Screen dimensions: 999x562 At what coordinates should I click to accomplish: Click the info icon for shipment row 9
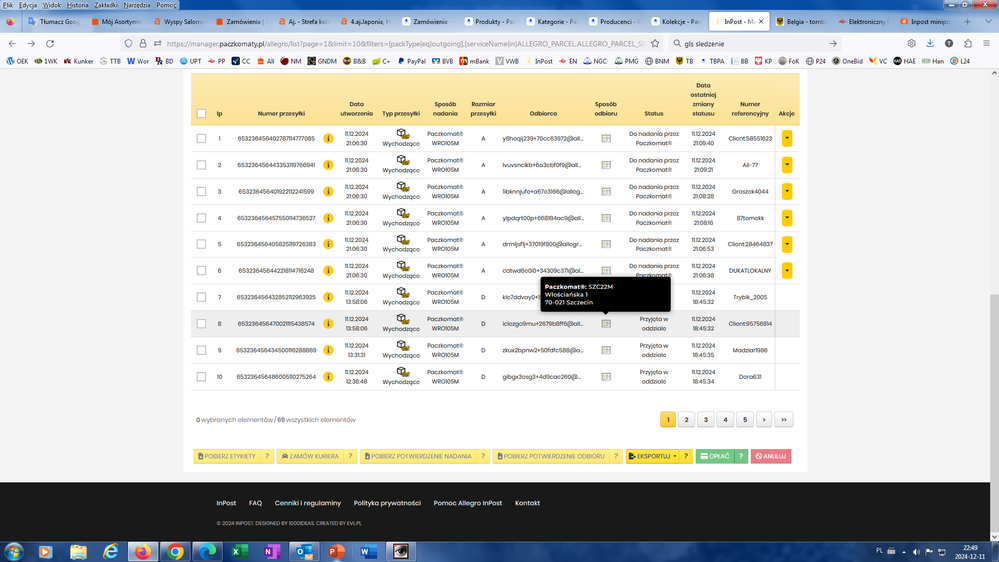[x=328, y=350]
